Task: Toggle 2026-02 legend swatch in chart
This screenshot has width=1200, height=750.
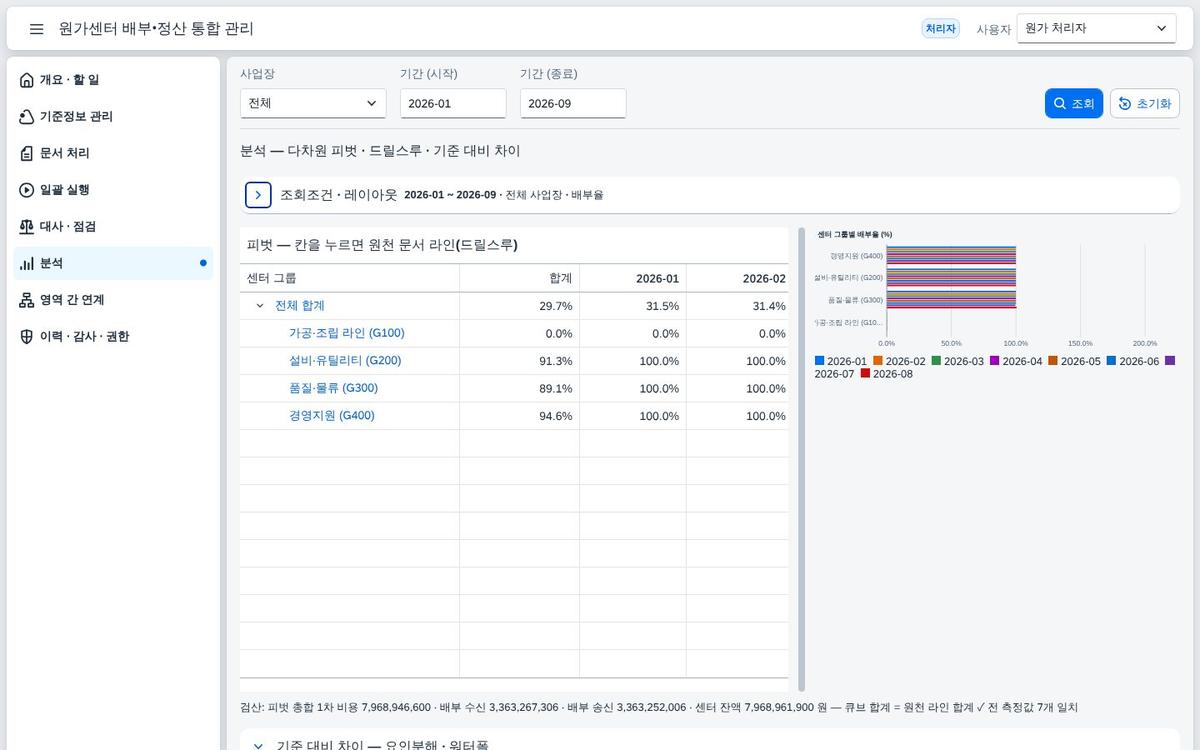Action: tap(878, 361)
